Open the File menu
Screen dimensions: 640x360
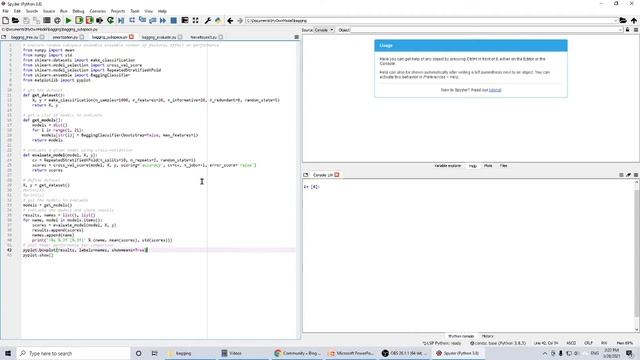coord(6,11)
